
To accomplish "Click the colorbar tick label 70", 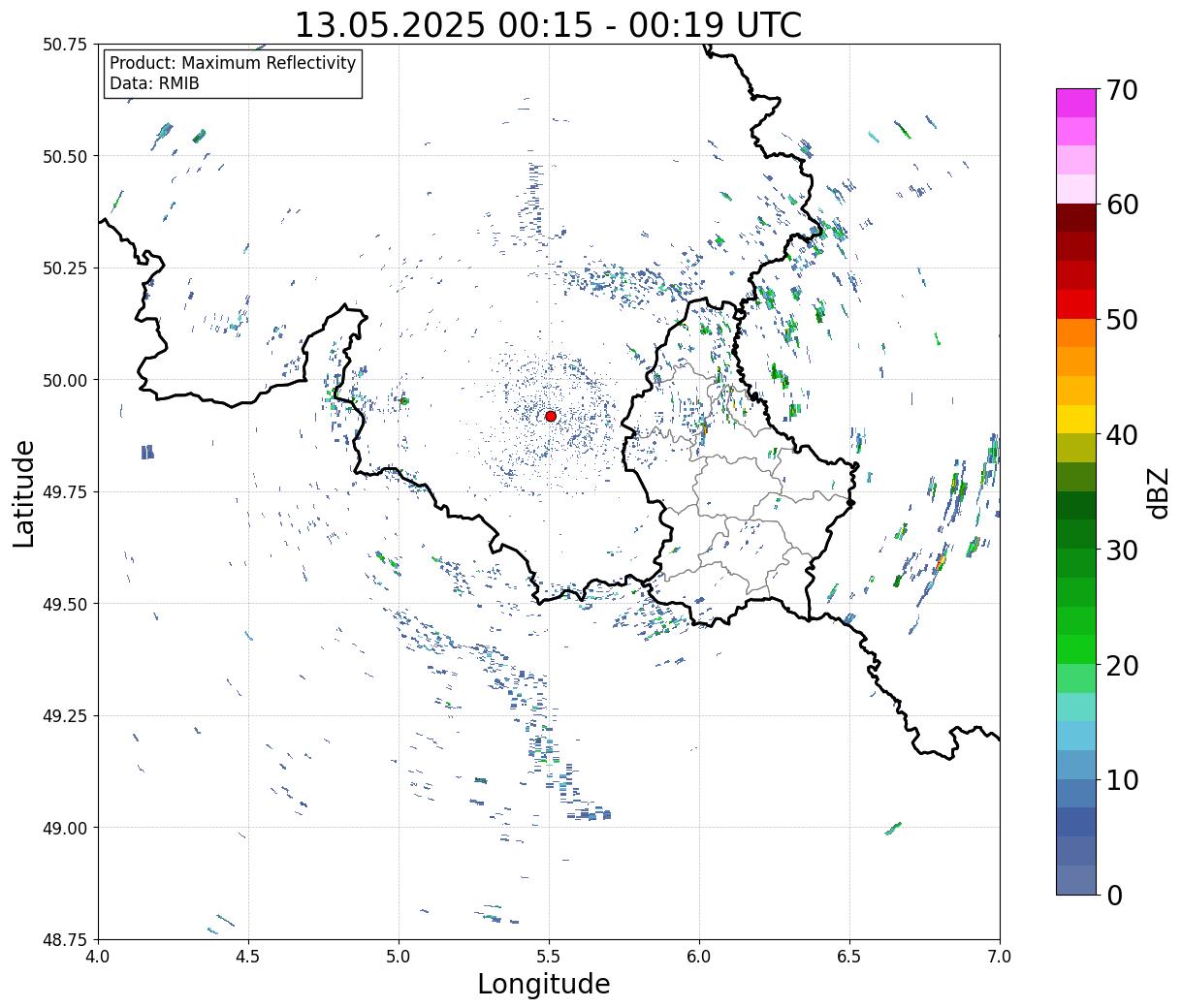I will coord(1122,90).
